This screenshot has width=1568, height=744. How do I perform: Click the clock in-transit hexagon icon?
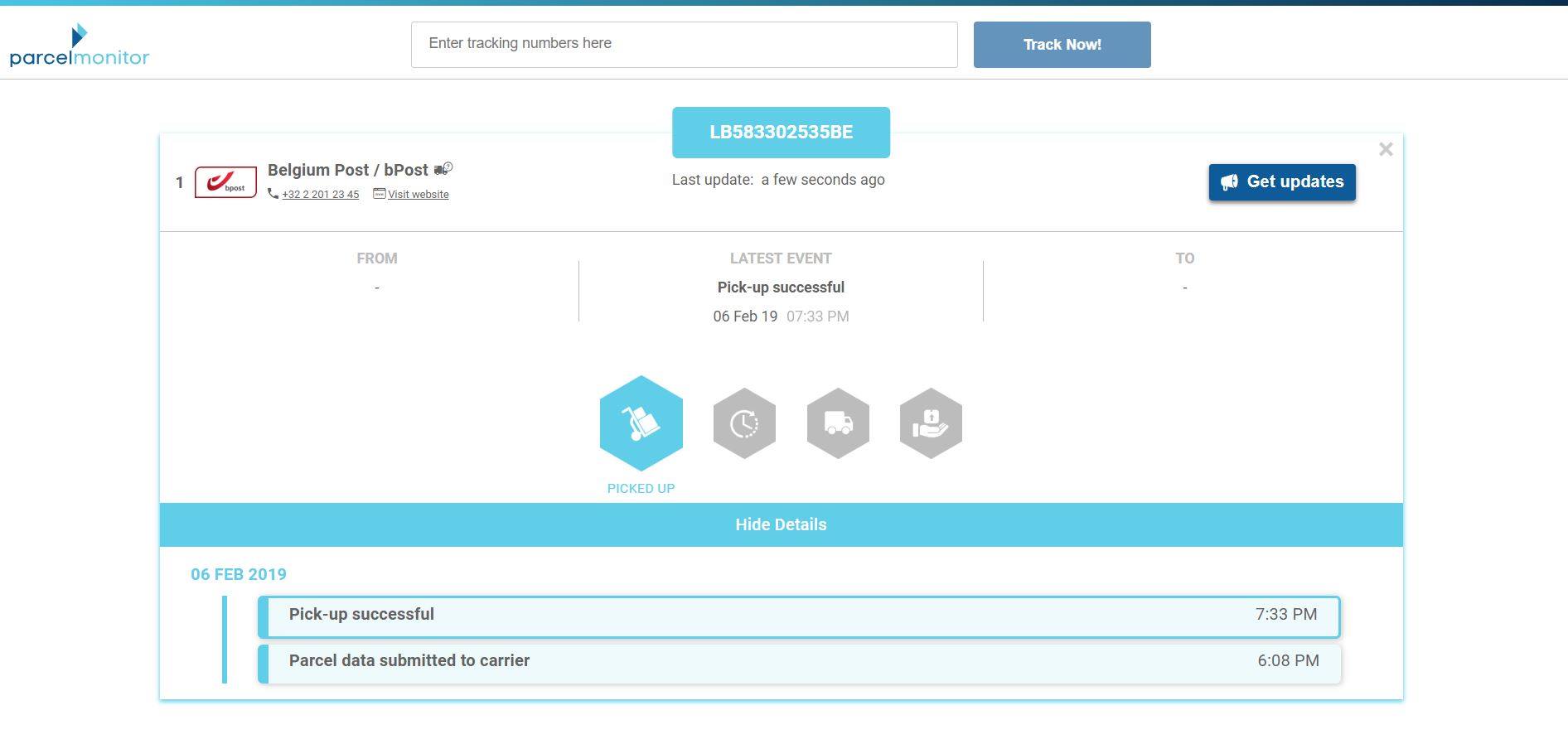[744, 423]
